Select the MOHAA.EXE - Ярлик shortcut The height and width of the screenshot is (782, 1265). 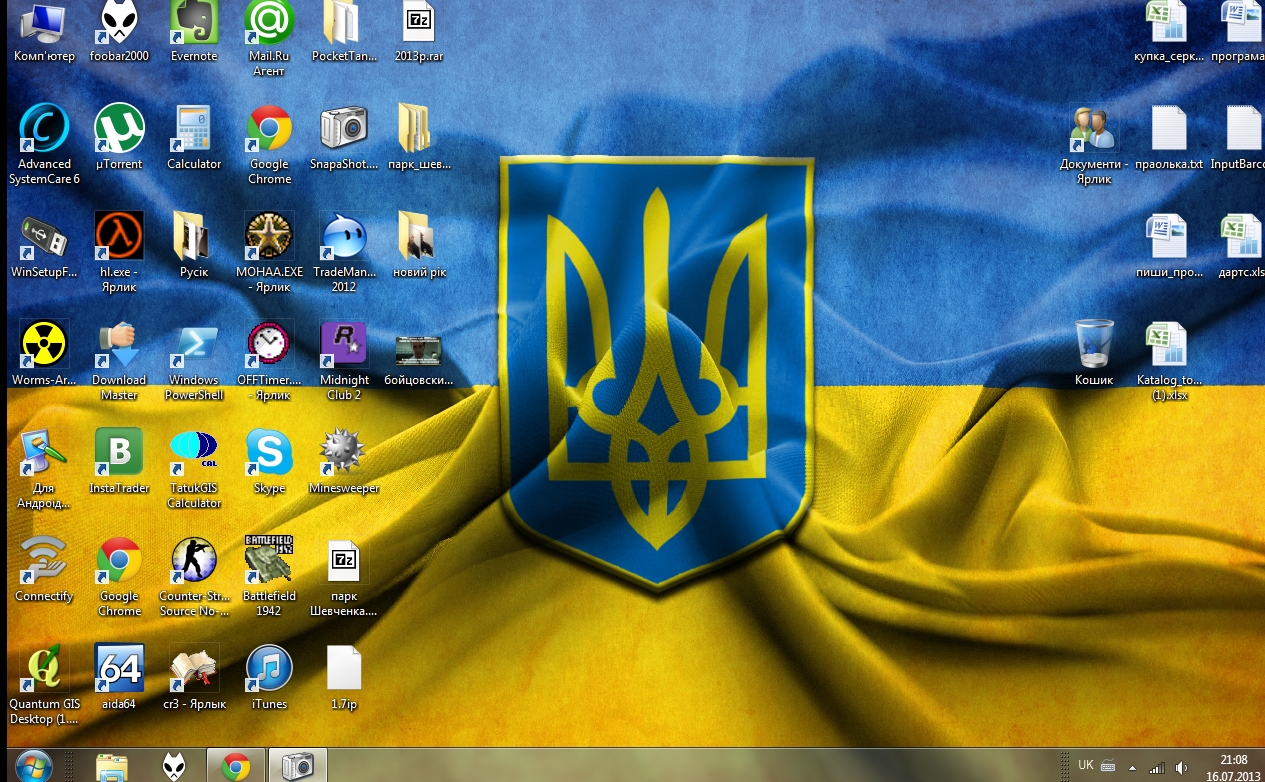(269, 252)
